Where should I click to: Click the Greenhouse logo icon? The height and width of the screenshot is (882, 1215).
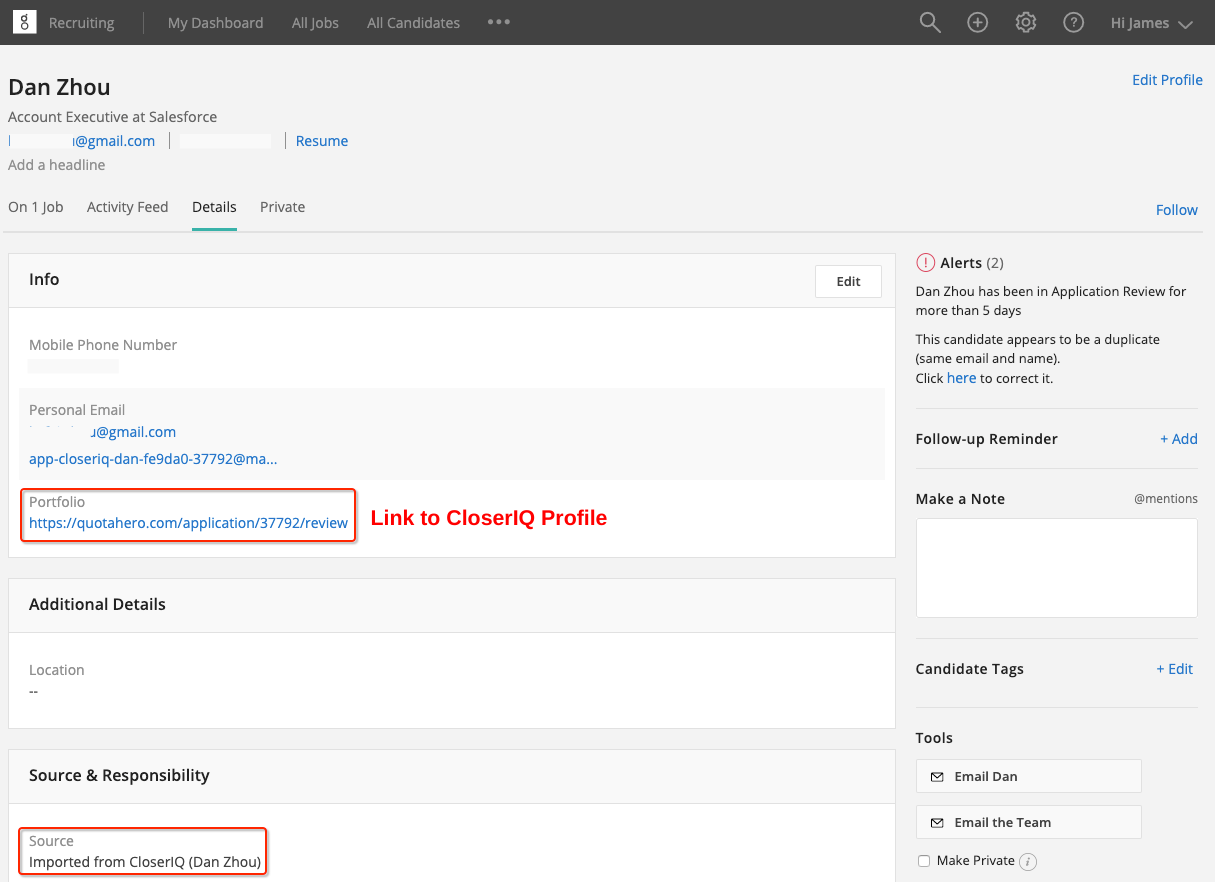tap(24, 22)
